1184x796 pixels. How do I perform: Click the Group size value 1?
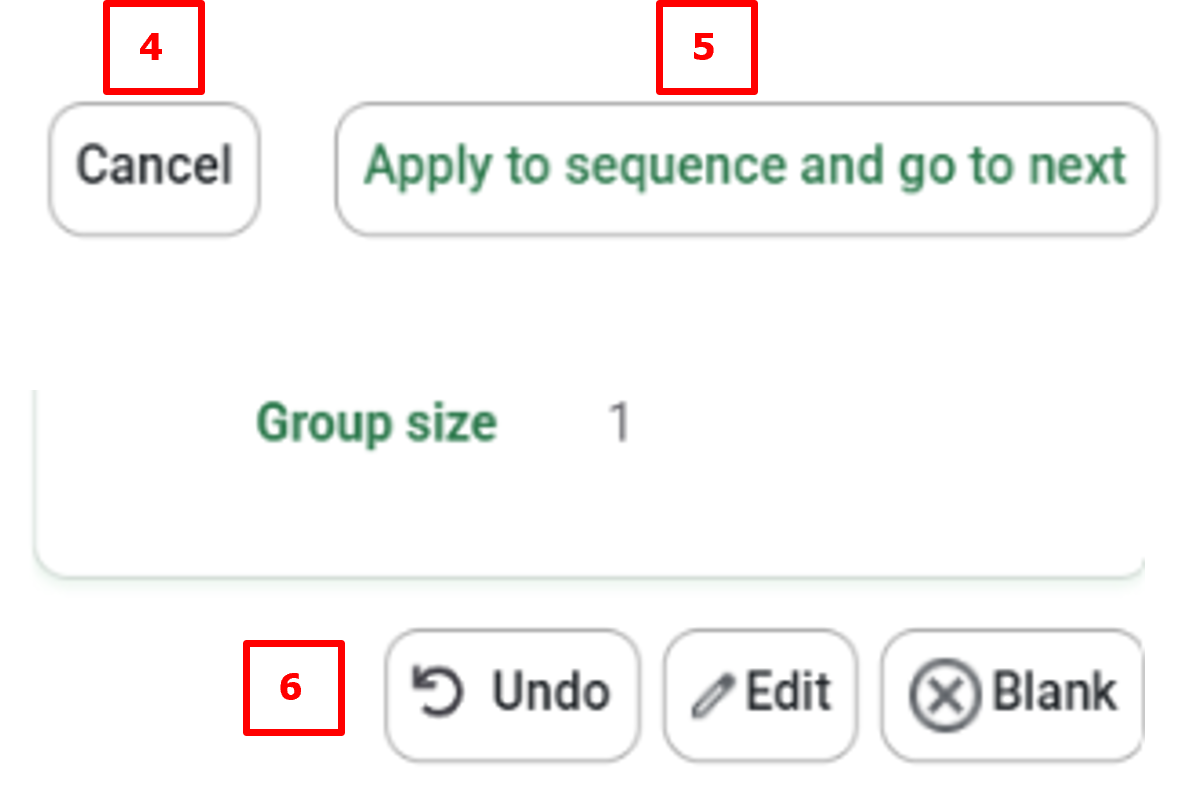tap(620, 424)
